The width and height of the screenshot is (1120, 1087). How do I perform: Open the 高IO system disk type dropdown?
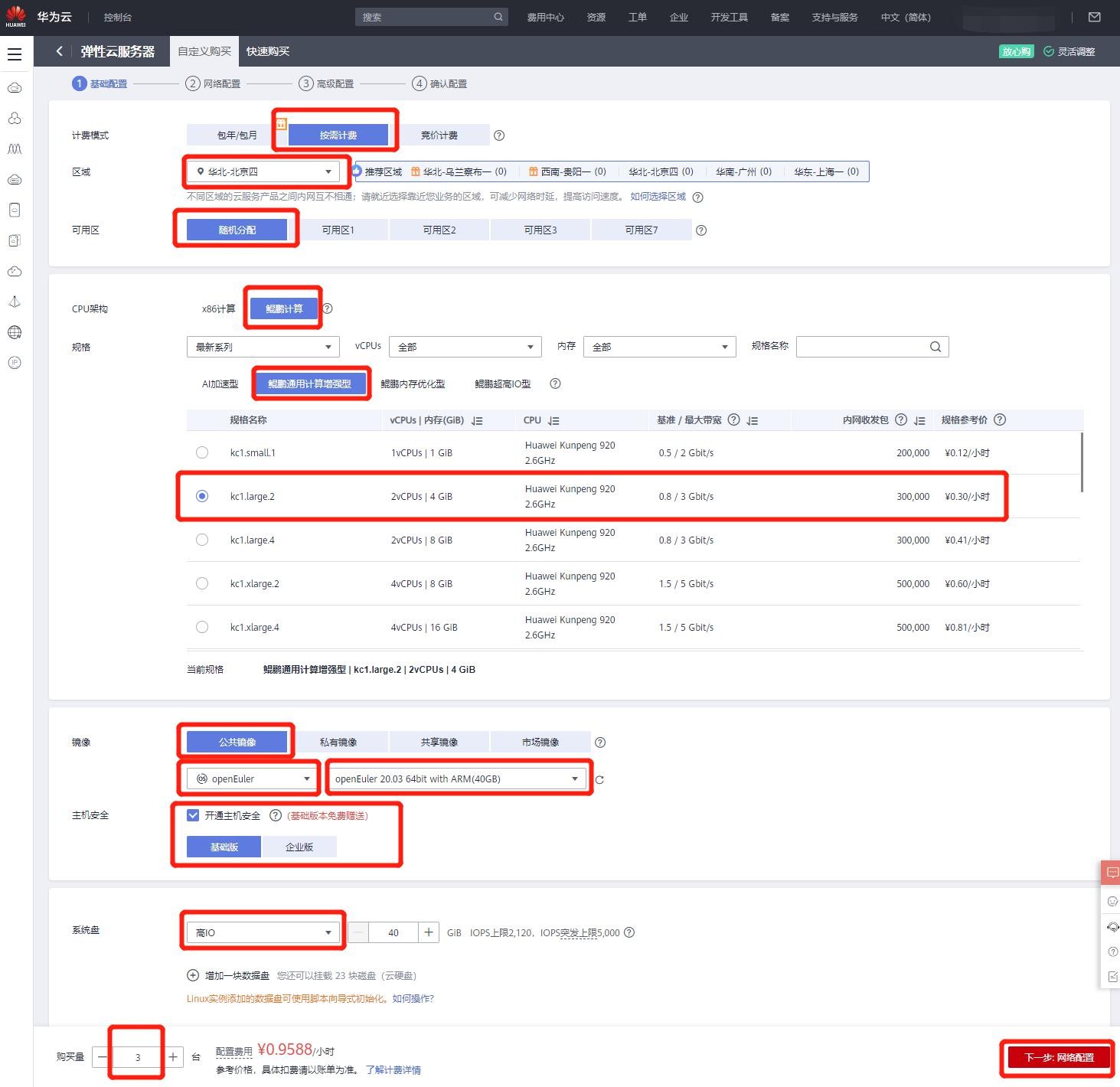pyautogui.click(x=263, y=932)
